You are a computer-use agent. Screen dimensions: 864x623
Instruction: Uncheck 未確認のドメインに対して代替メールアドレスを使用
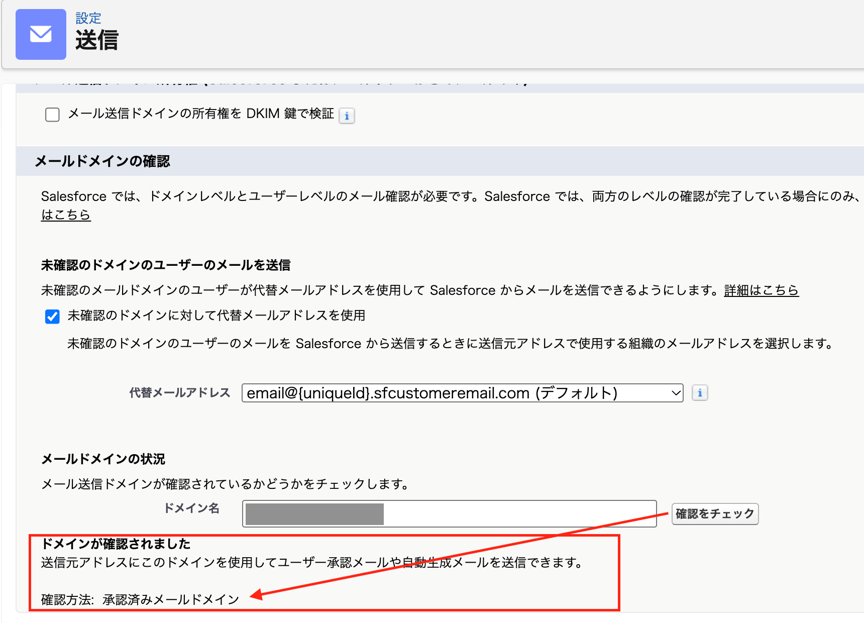click(52, 316)
